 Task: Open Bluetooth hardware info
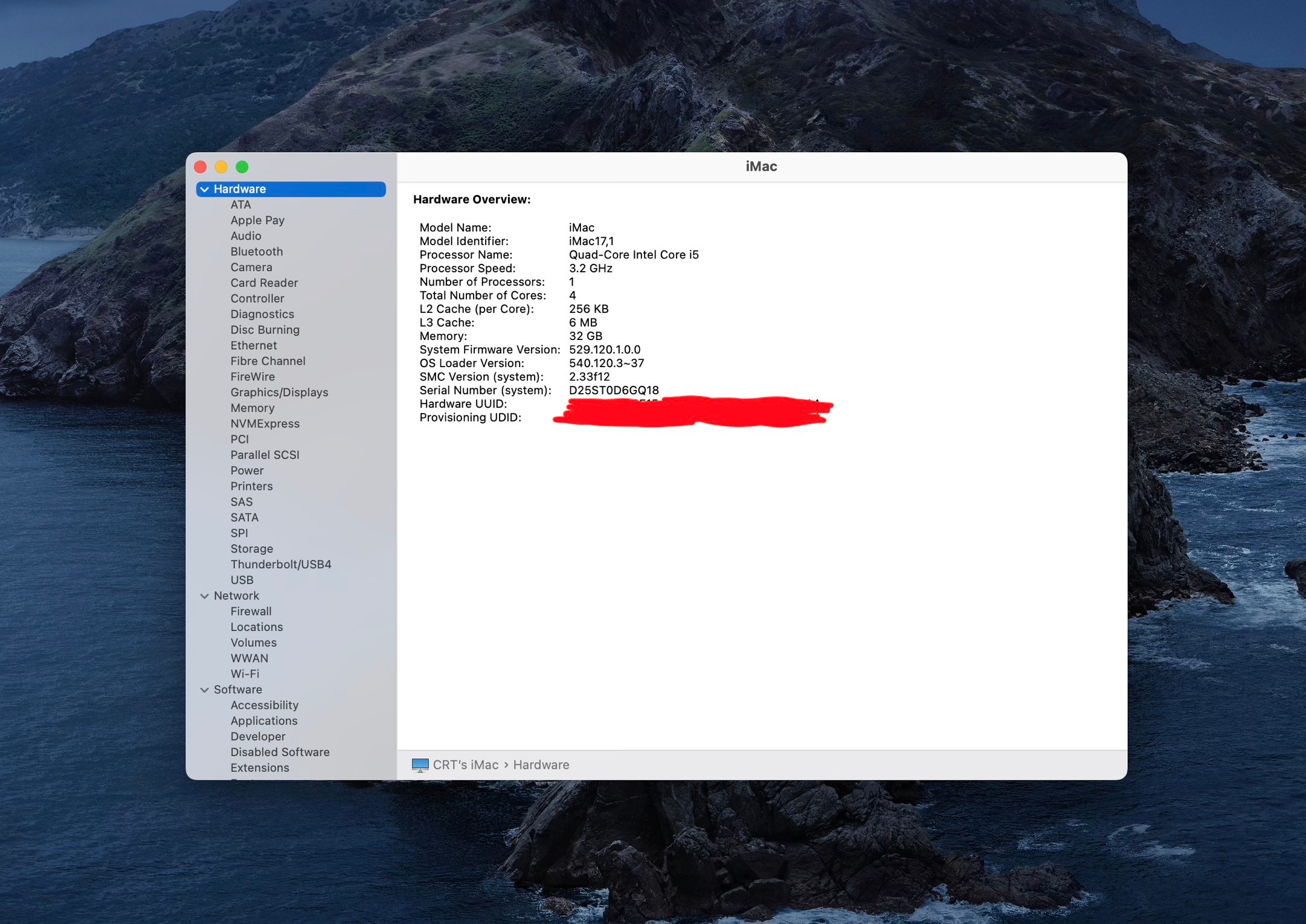257,252
